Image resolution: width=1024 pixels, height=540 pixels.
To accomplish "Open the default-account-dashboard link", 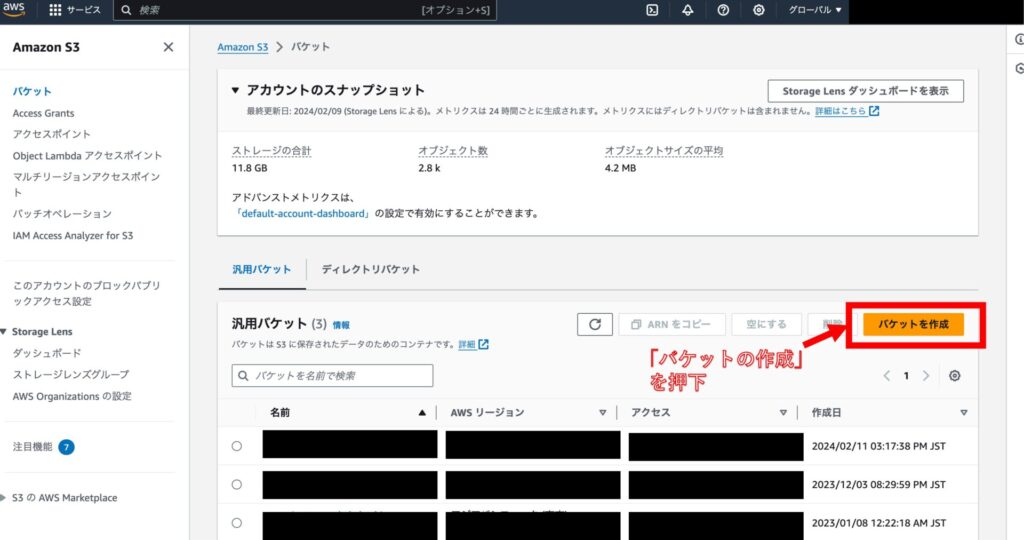I will point(302,214).
